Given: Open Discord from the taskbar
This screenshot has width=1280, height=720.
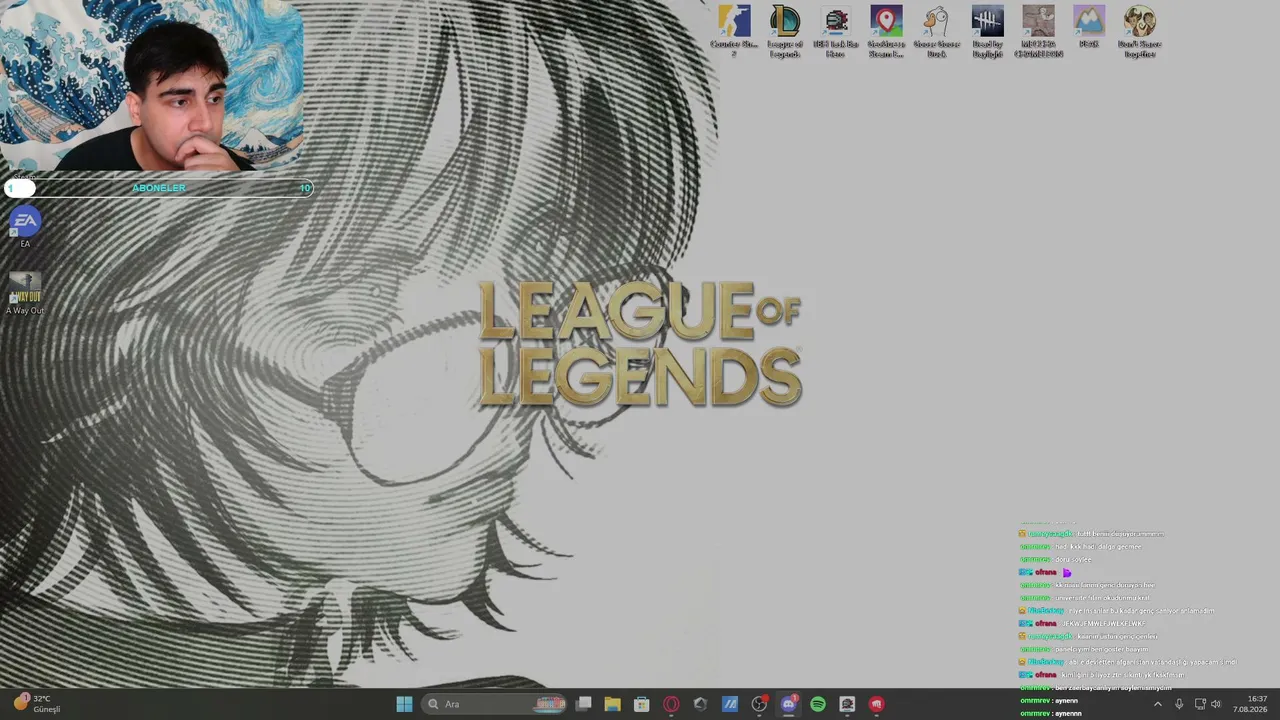Looking at the screenshot, I should (x=788, y=704).
